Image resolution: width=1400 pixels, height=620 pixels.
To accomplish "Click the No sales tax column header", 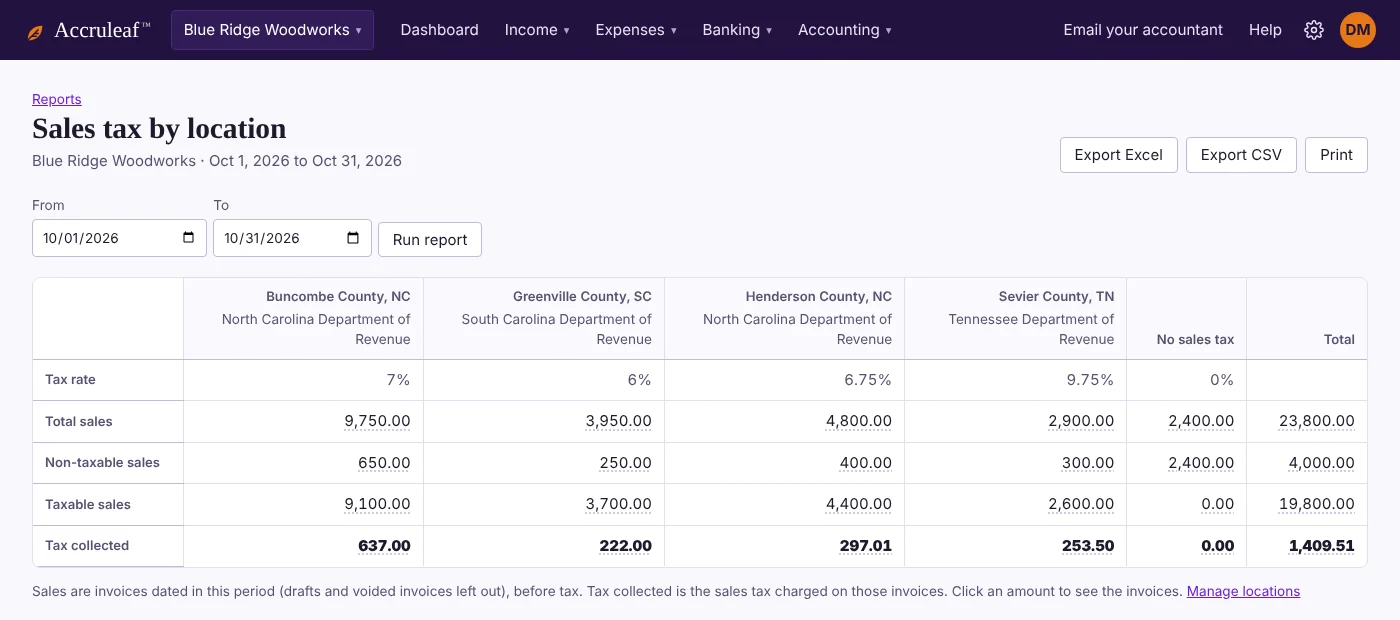I will click(1187, 318).
